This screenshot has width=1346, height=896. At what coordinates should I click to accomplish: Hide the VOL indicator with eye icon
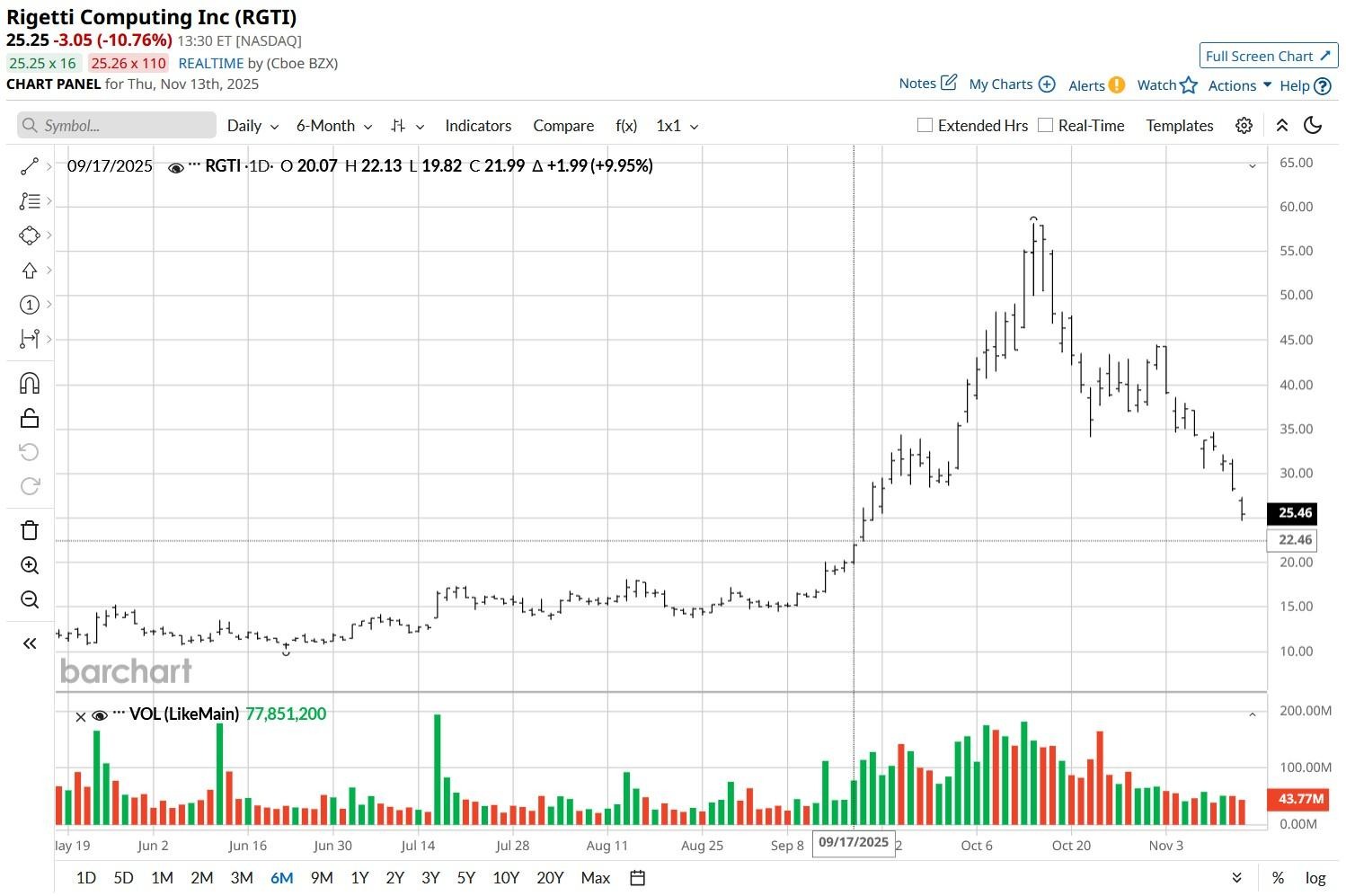pos(100,715)
